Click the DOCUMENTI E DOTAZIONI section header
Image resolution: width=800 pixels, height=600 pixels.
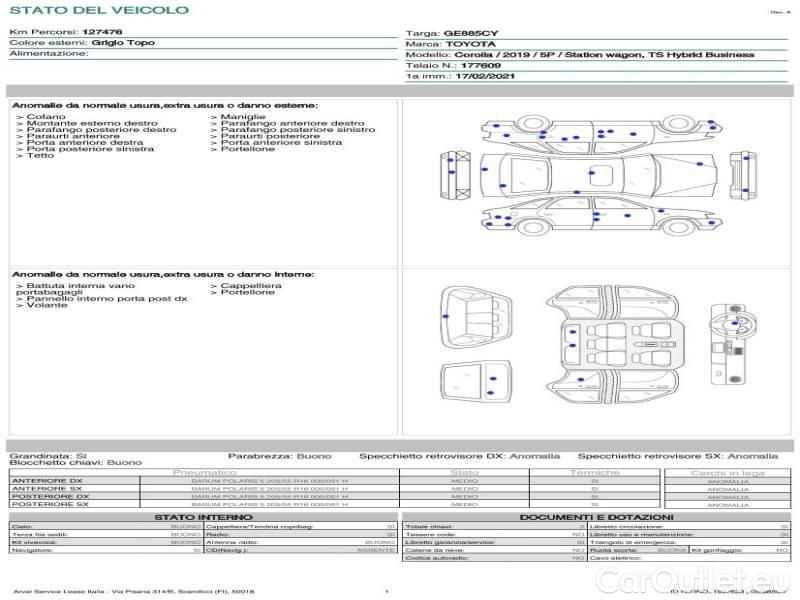596,516
